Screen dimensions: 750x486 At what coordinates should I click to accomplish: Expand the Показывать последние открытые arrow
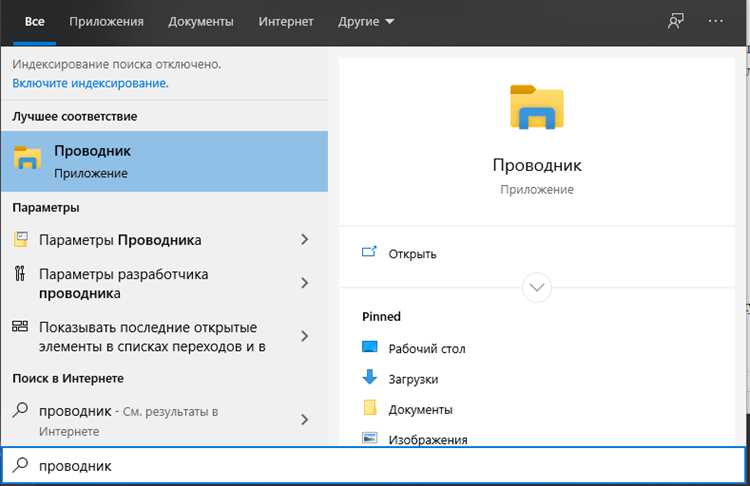304,336
